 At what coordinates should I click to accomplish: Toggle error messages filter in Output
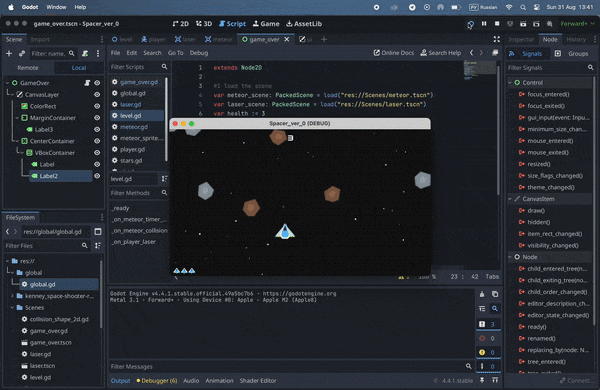point(488,338)
